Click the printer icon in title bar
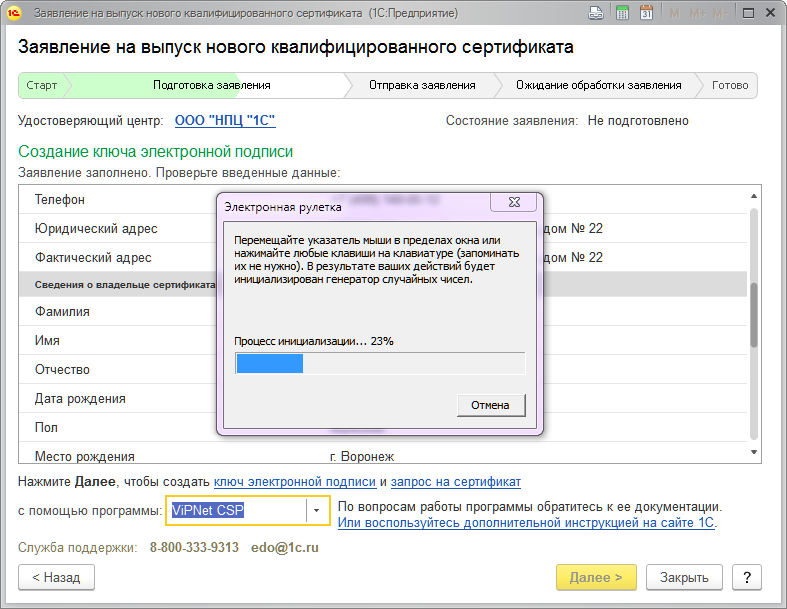The image size is (787, 609). (x=596, y=13)
